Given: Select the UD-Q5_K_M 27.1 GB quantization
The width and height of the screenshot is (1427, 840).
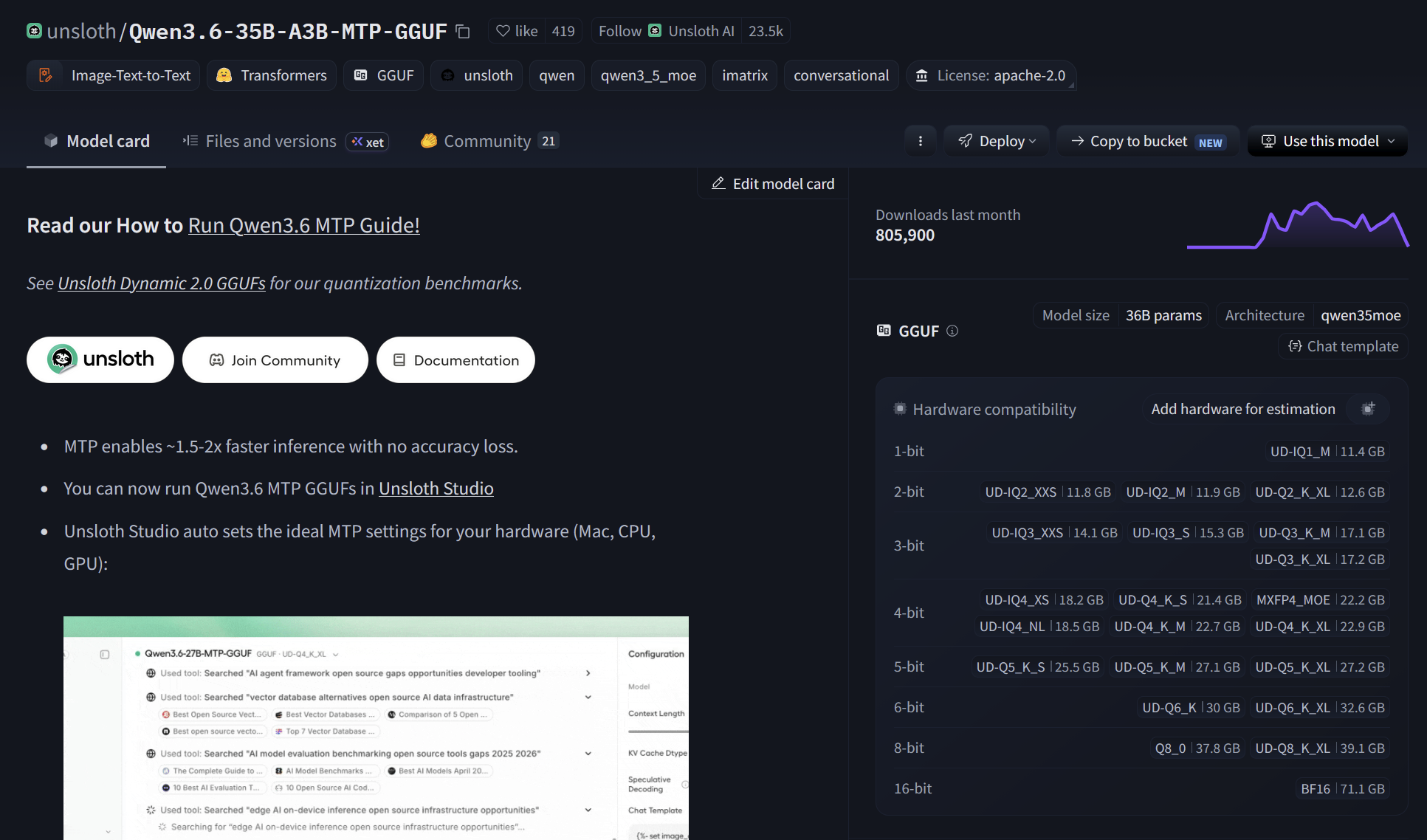Looking at the screenshot, I should tap(1177, 667).
